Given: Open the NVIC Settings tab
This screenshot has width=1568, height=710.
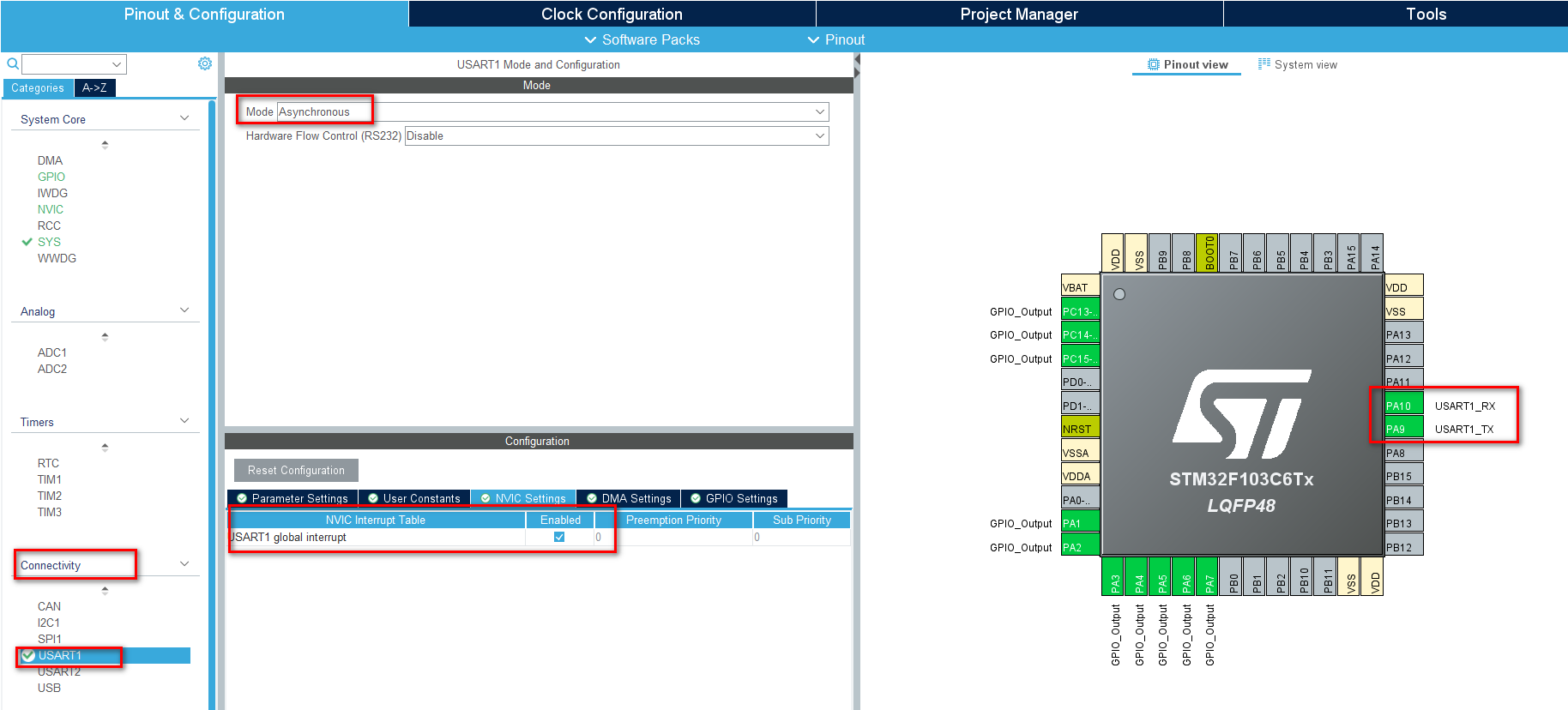Looking at the screenshot, I should 523,498.
